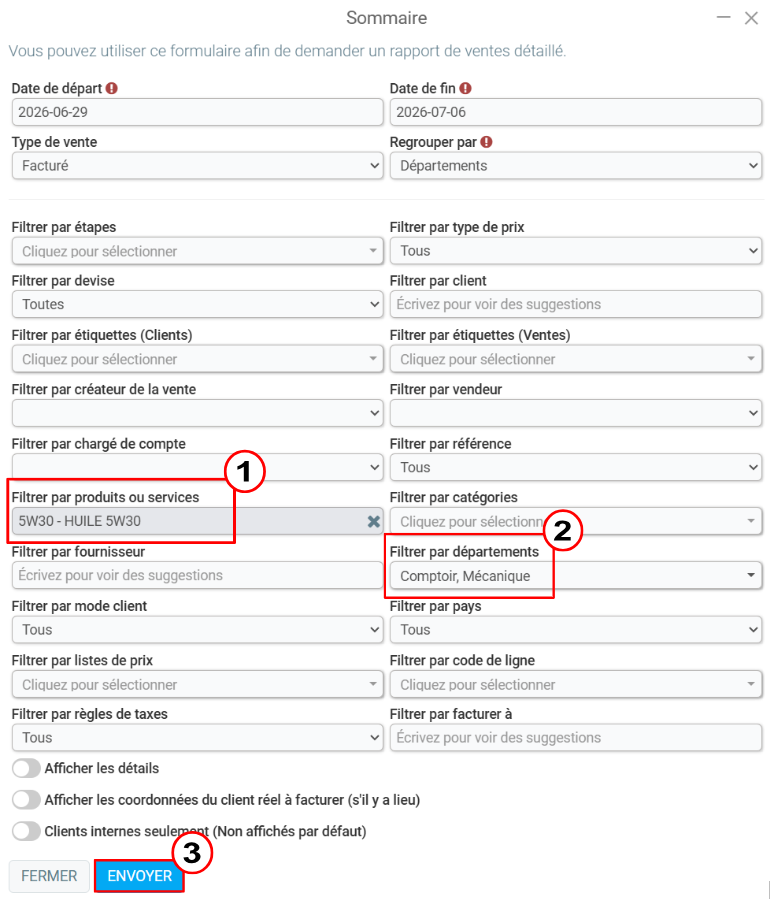The height and width of the screenshot is (899, 770).
Task: Click the FERMER button
Action: click(49, 876)
